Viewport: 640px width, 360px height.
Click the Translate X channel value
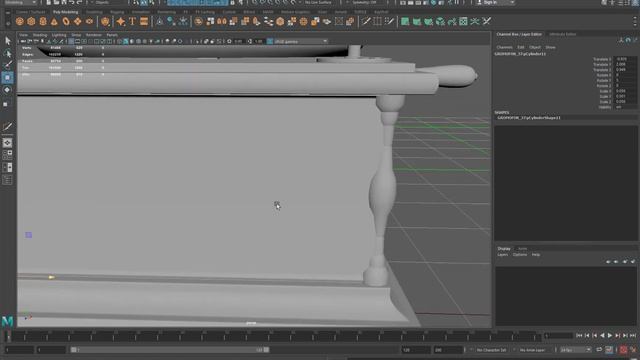(625, 59)
